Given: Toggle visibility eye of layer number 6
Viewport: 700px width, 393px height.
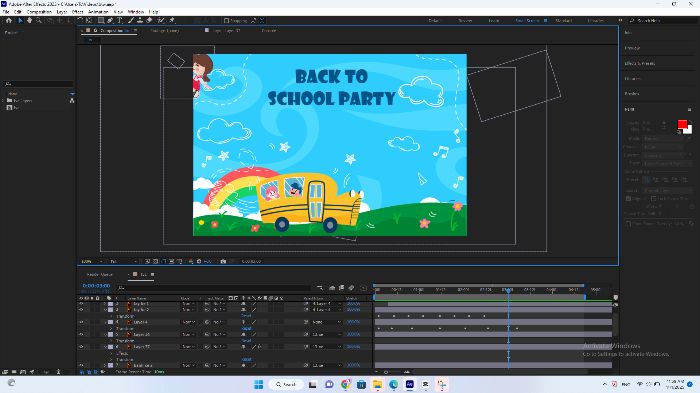Looking at the screenshot, I should (x=81, y=347).
